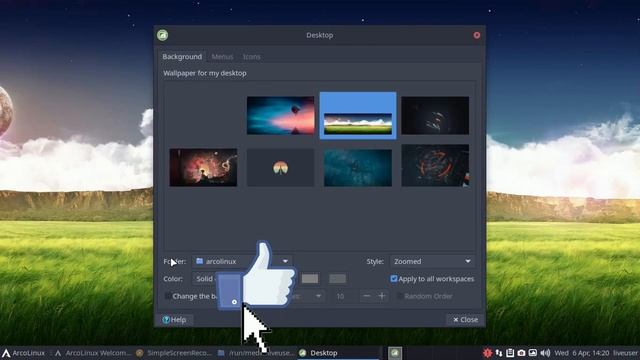Switch to /run/media file manager taskbar window
Screen dimensions: 640x360
pos(256,353)
